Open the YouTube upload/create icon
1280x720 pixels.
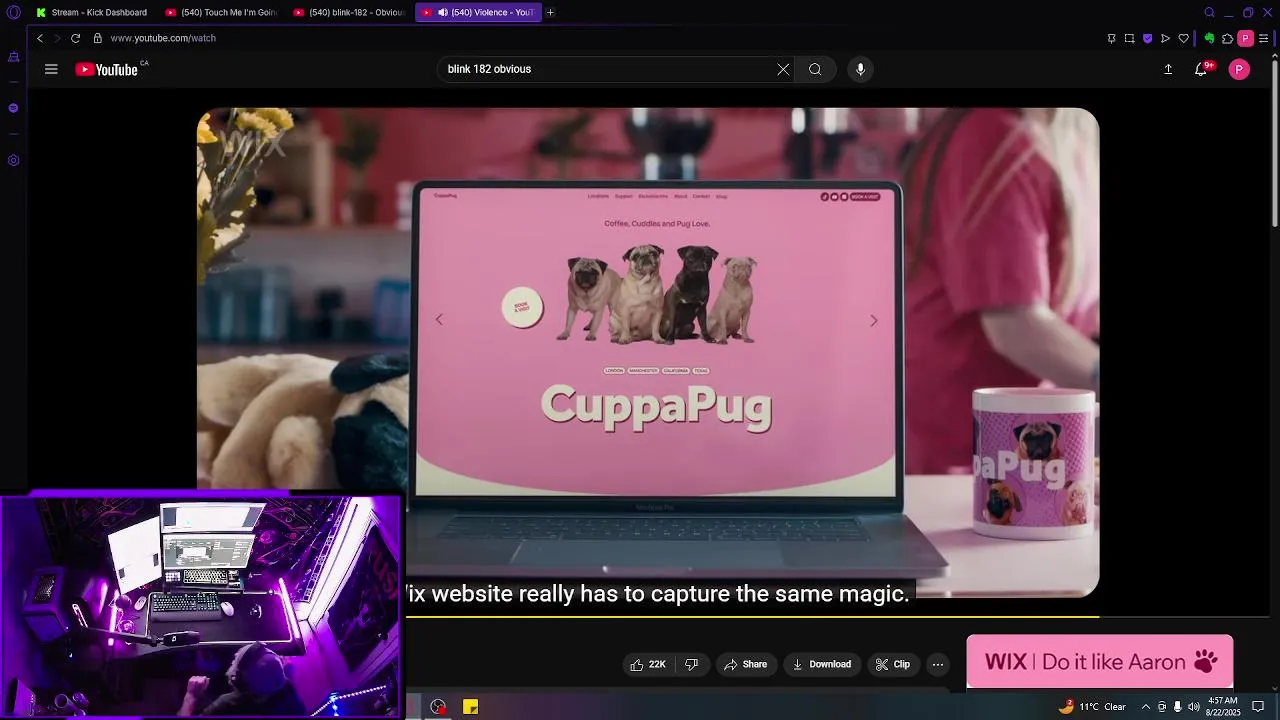tap(1168, 69)
